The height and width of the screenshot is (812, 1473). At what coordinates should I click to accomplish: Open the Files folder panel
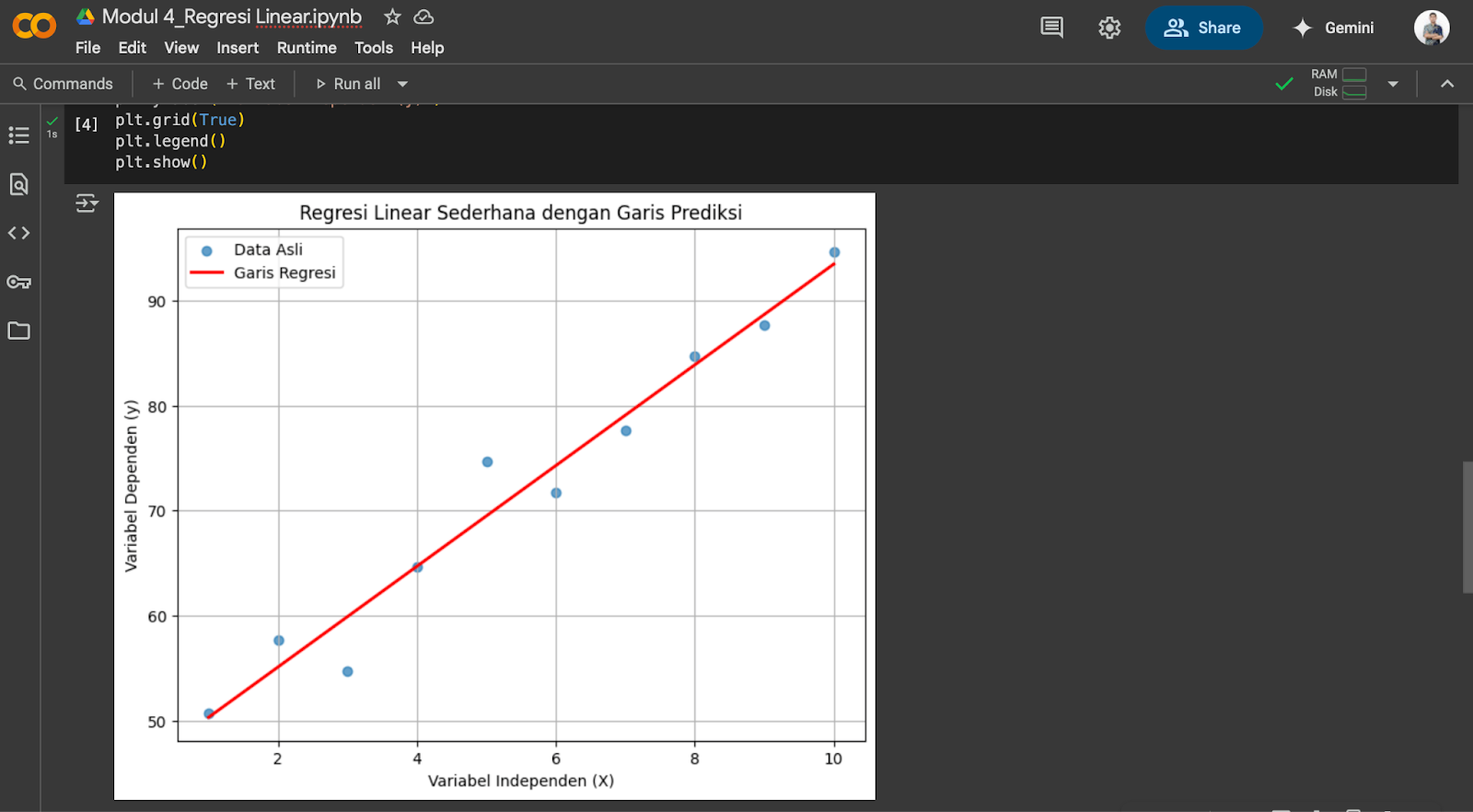pyautogui.click(x=18, y=331)
